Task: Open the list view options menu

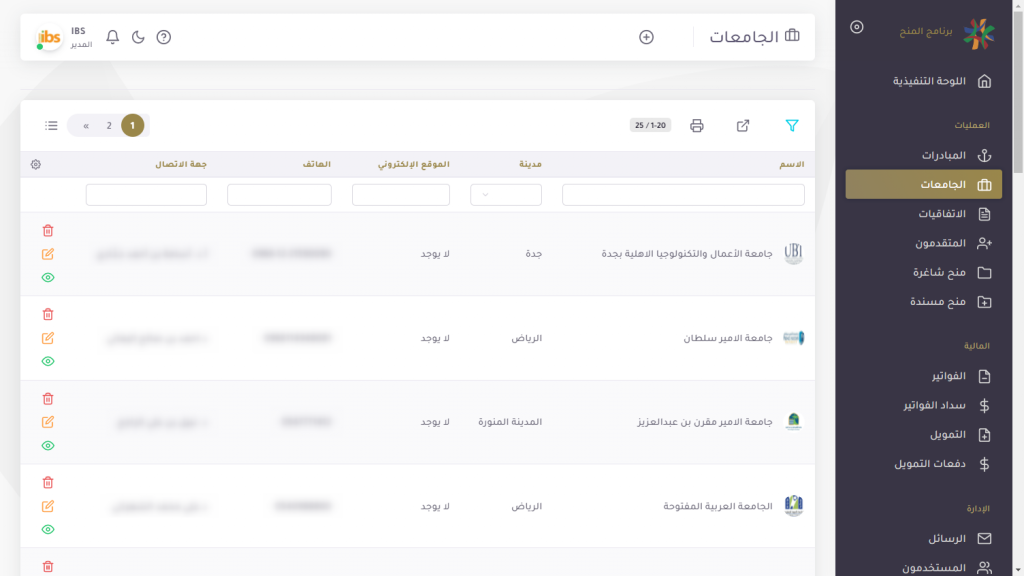Action: (51, 126)
